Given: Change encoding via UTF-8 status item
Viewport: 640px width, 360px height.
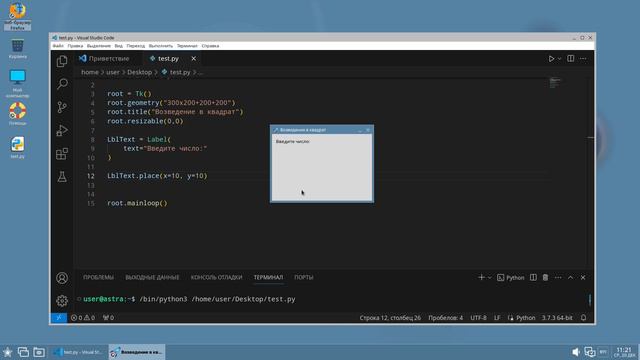Looking at the screenshot, I should pyautogui.click(x=478, y=318).
